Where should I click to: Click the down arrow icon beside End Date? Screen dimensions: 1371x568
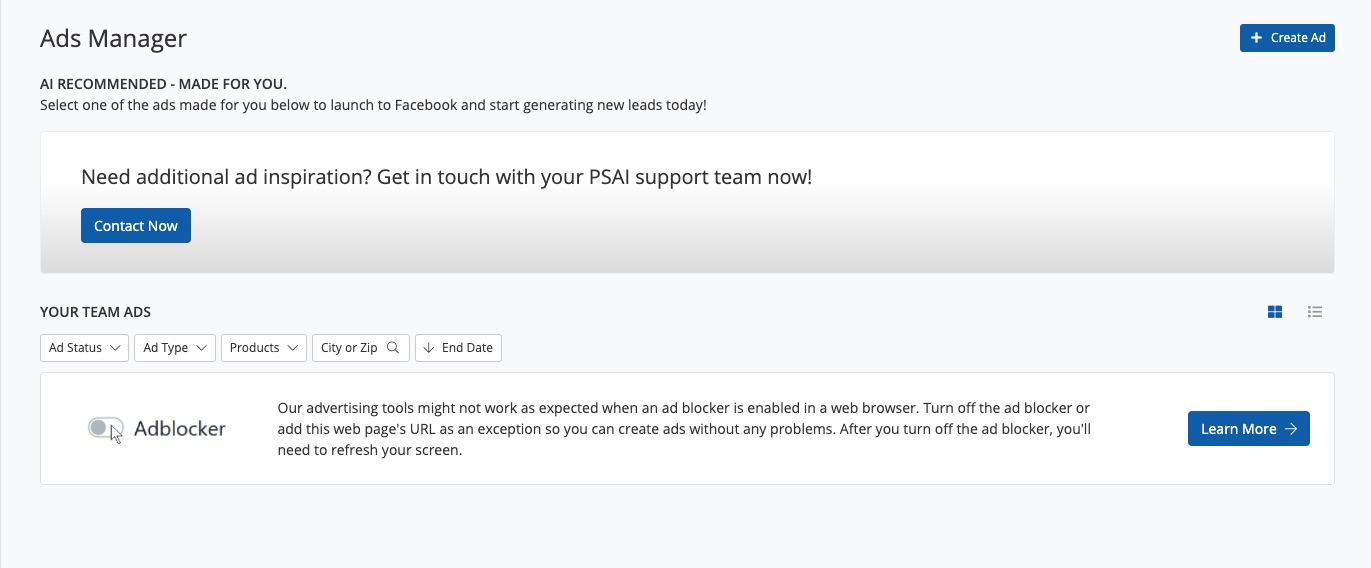[x=429, y=348]
